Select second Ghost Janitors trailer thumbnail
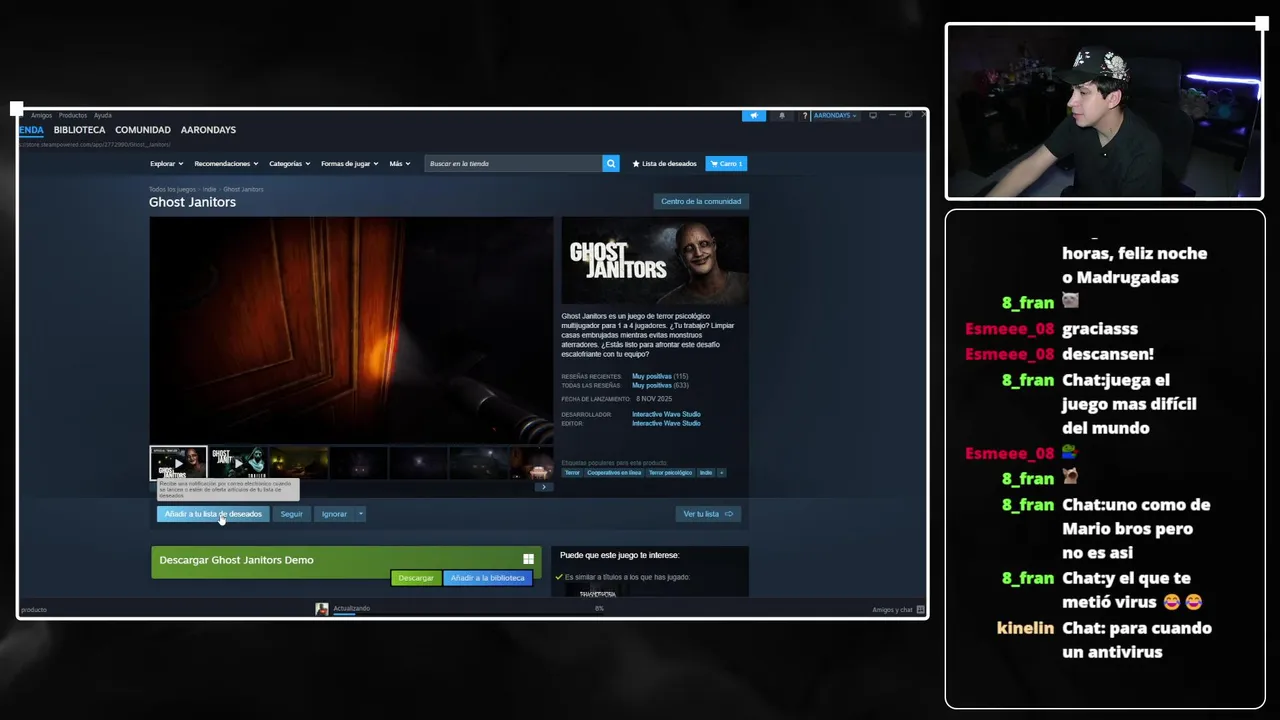This screenshot has height=720, width=1280. 237,463
